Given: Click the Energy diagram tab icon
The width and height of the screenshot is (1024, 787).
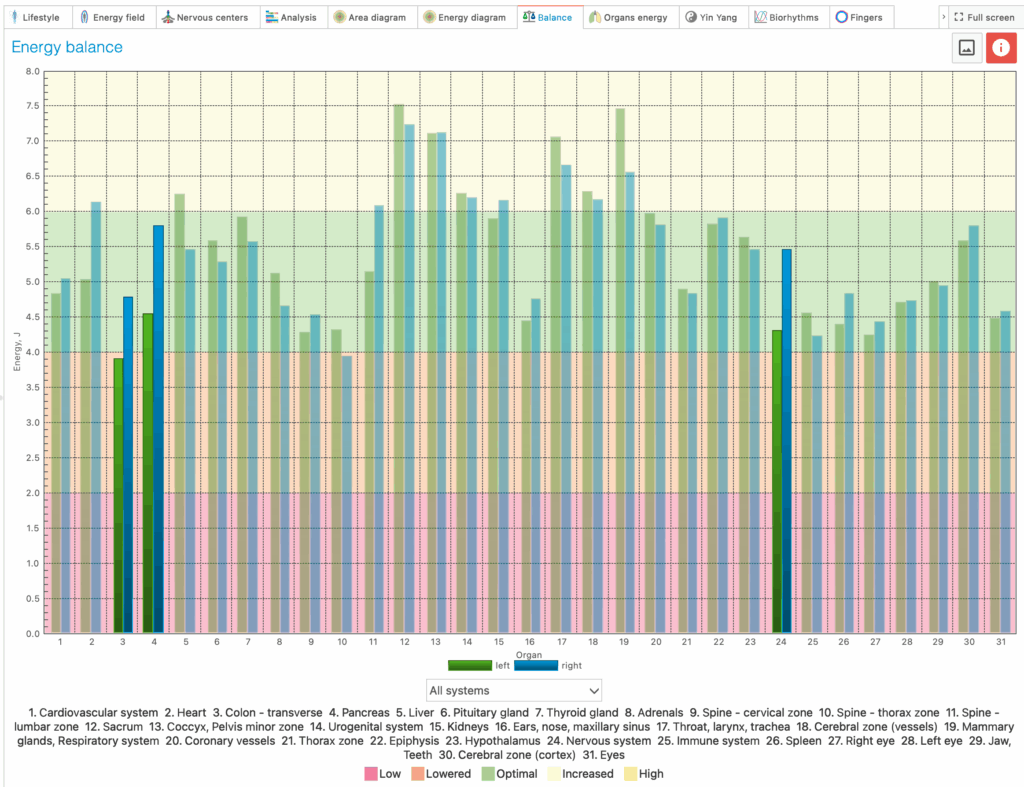Looking at the screenshot, I should point(430,17).
